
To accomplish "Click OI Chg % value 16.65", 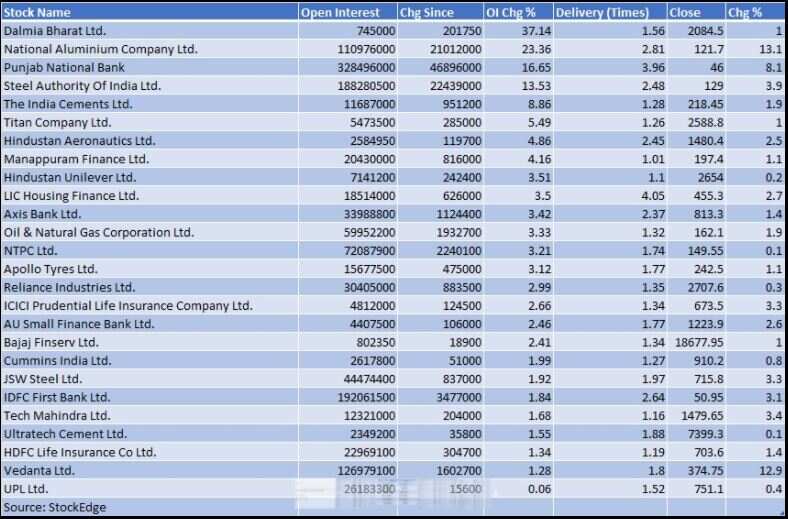I will (x=536, y=67).
